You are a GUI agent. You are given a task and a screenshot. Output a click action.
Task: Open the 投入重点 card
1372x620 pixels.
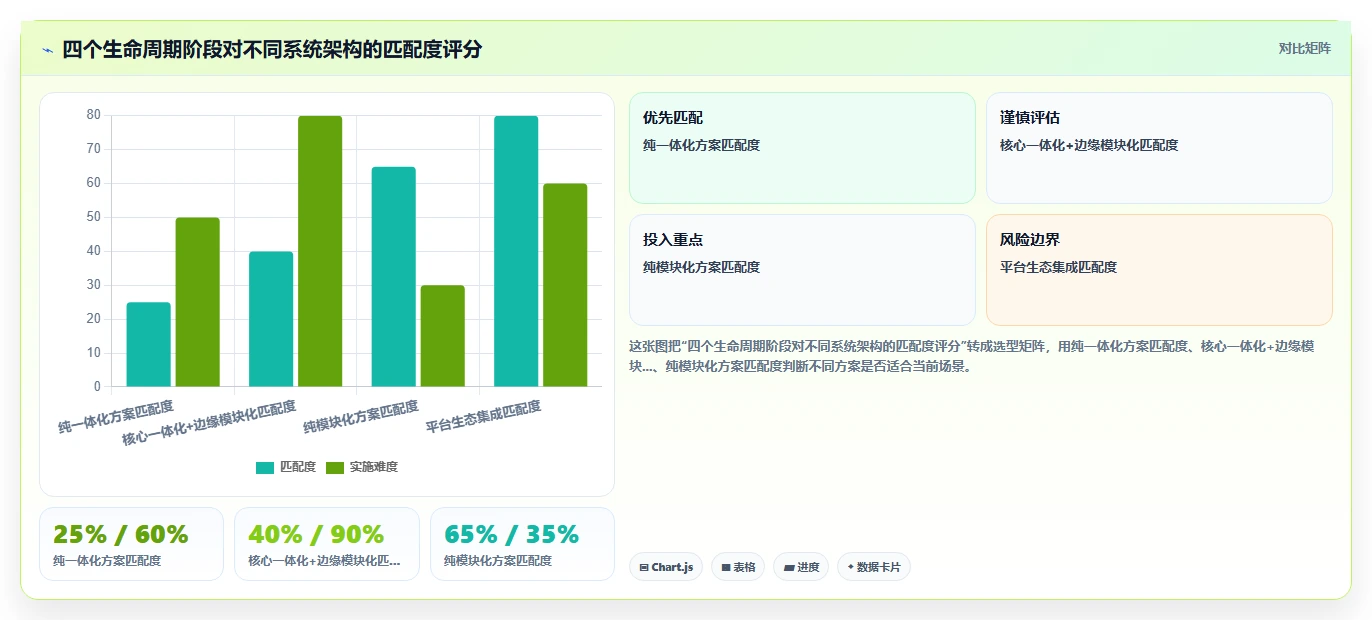pos(802,270)
